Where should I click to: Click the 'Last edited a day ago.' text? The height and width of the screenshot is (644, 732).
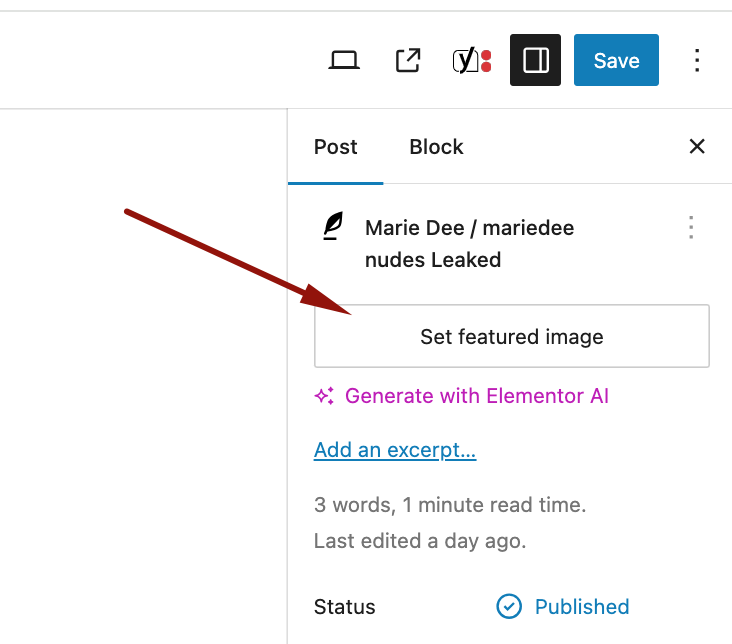pos(420,541)
